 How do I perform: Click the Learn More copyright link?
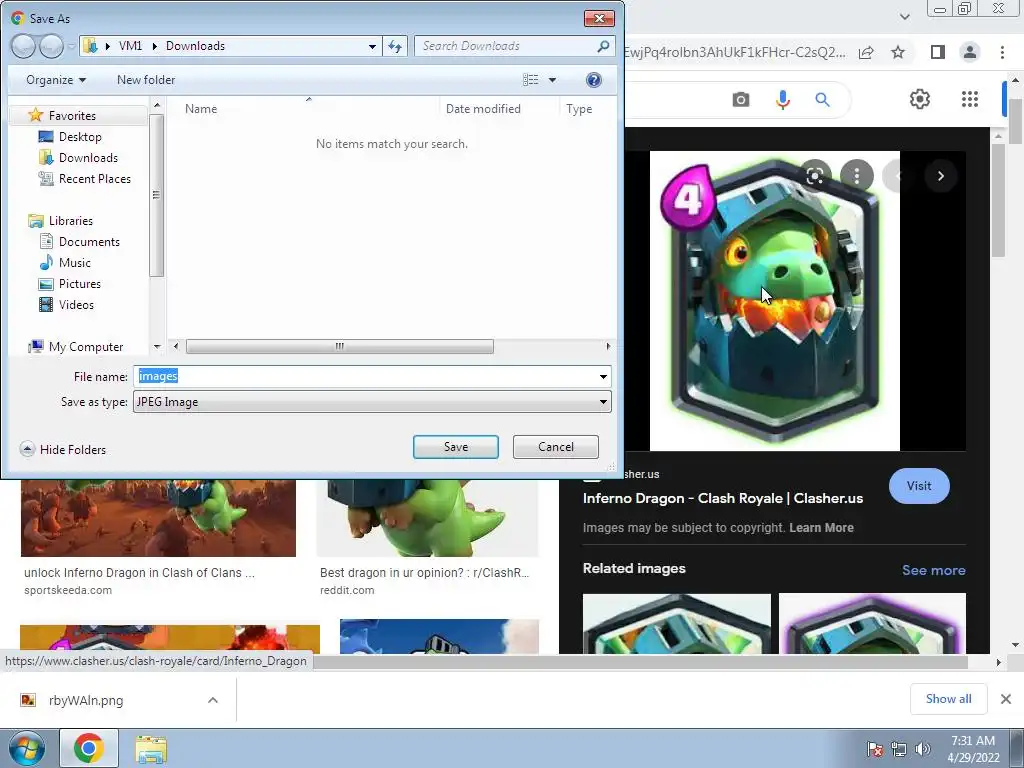821,528
